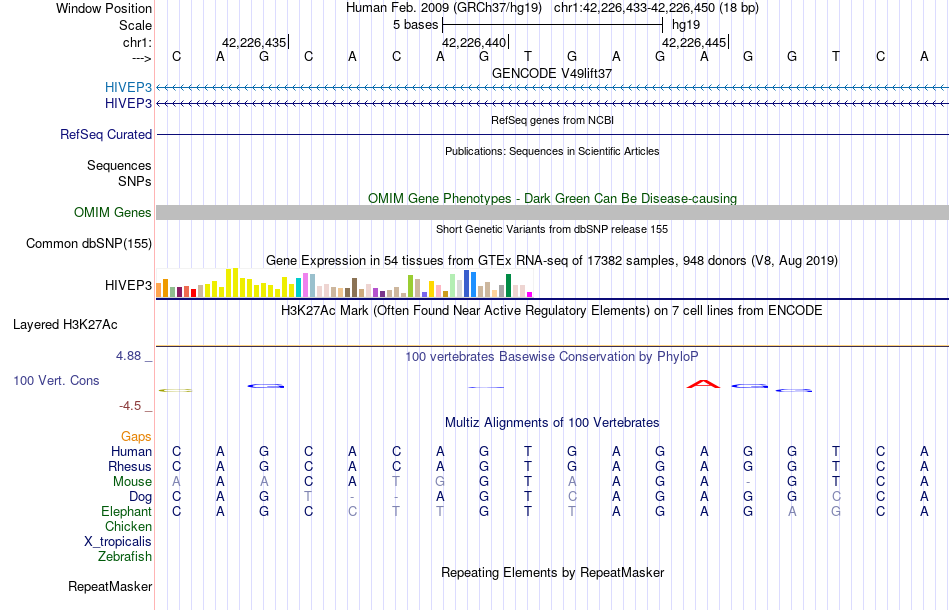Click the -4.5 conservation minimum value
The height and width of the screenshot is (610, 950).
(x=130, y=406)
